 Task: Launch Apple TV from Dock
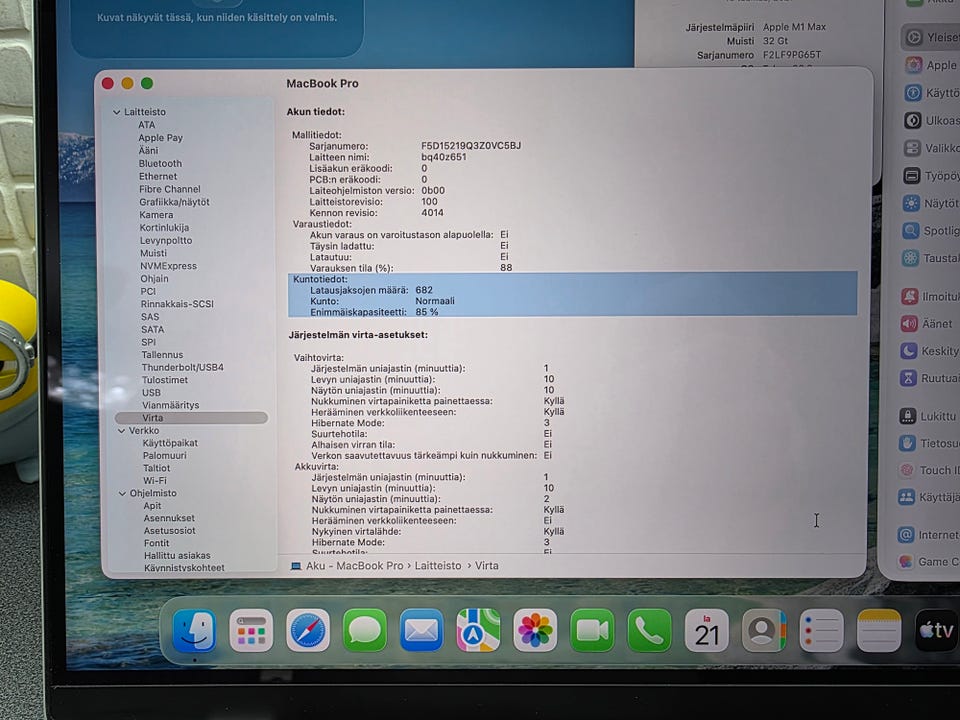click(x=937, y=631)
